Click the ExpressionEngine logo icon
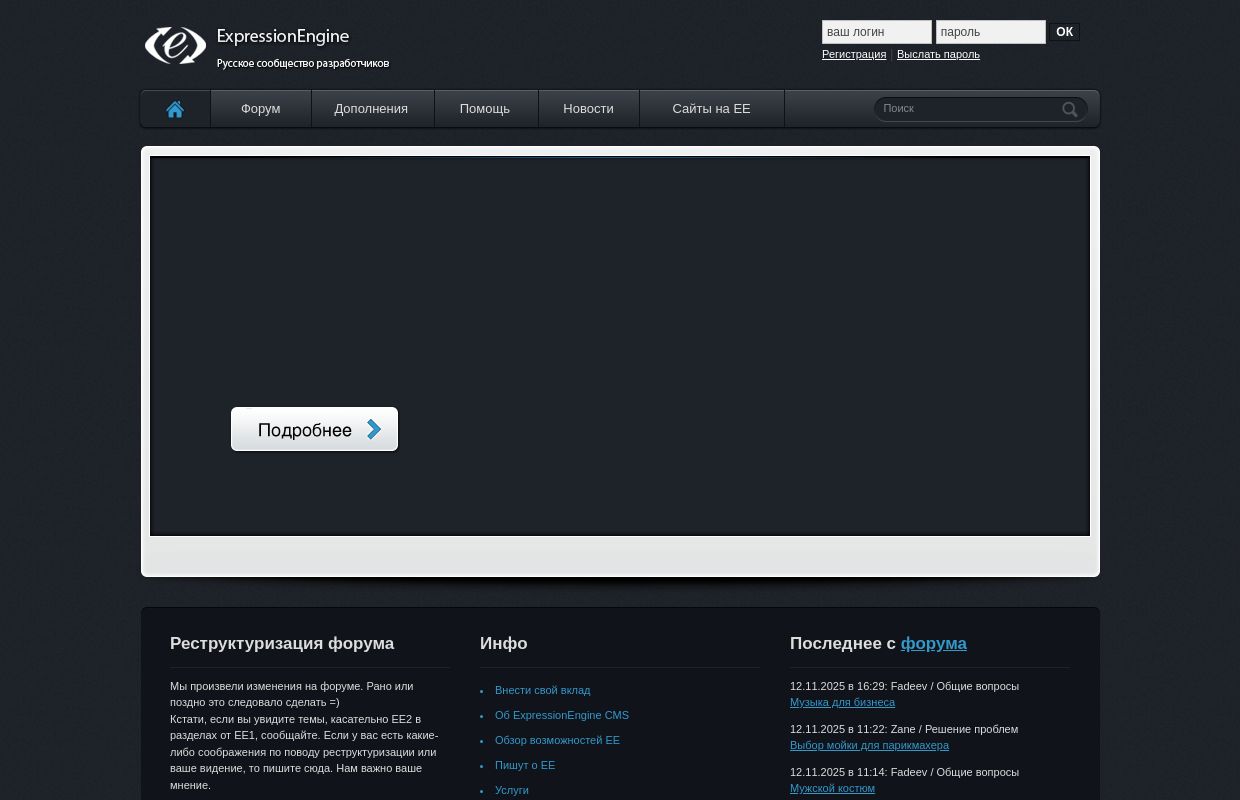Screen dimensions: 1240x800 tap(176, 46)
